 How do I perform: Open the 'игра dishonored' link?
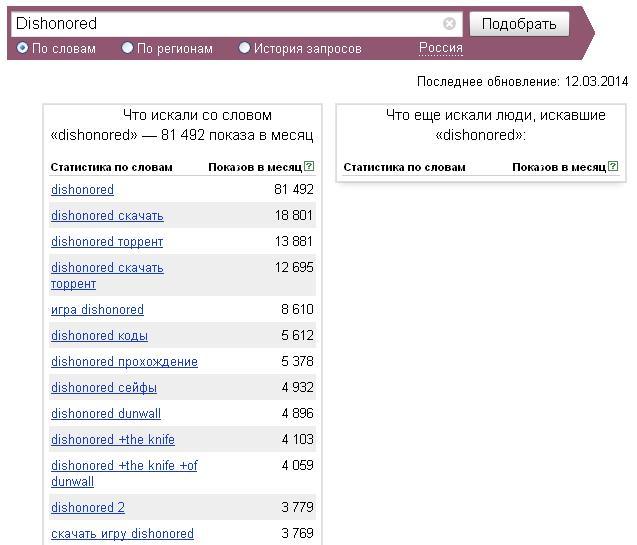98,309
